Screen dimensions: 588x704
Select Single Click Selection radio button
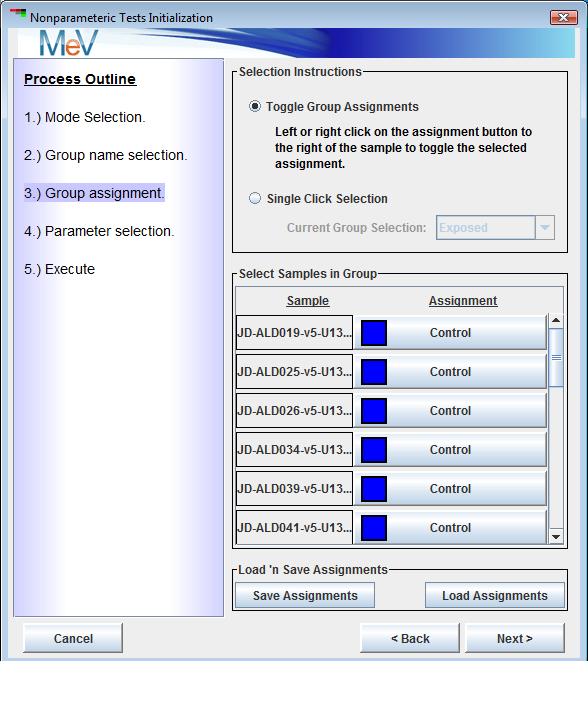(x=255, y=198)
